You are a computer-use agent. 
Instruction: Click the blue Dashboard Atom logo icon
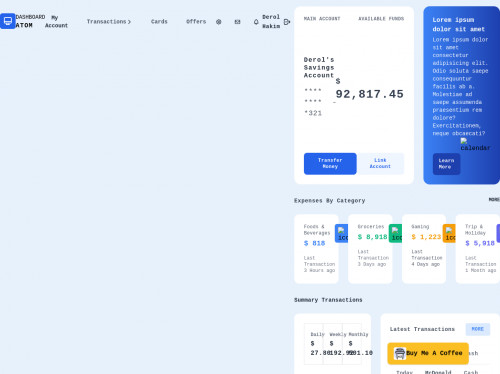pyautogui.click(x=7, y=21)
